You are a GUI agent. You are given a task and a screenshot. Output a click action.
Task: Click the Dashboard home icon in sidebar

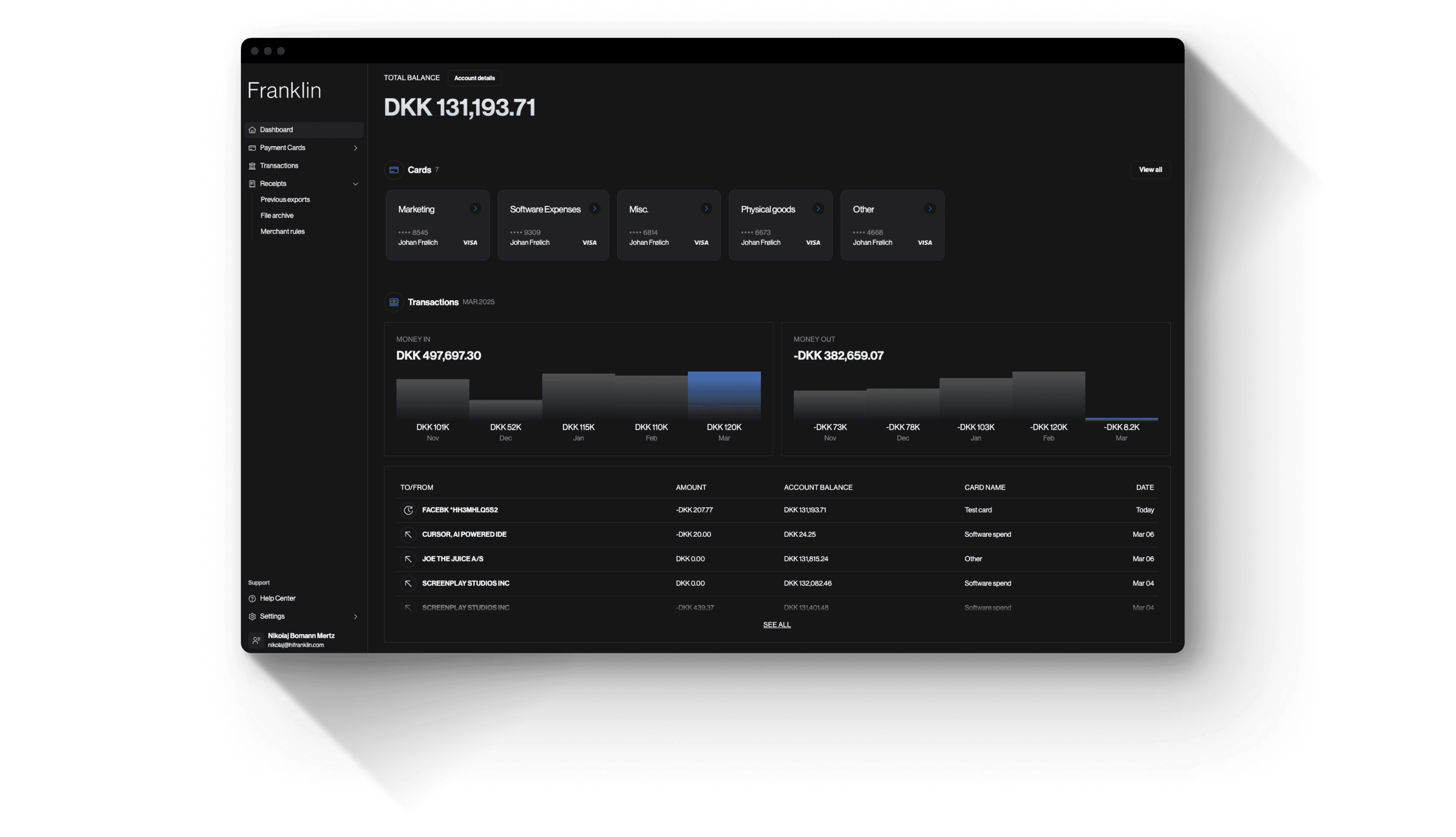tap(252, 130)
